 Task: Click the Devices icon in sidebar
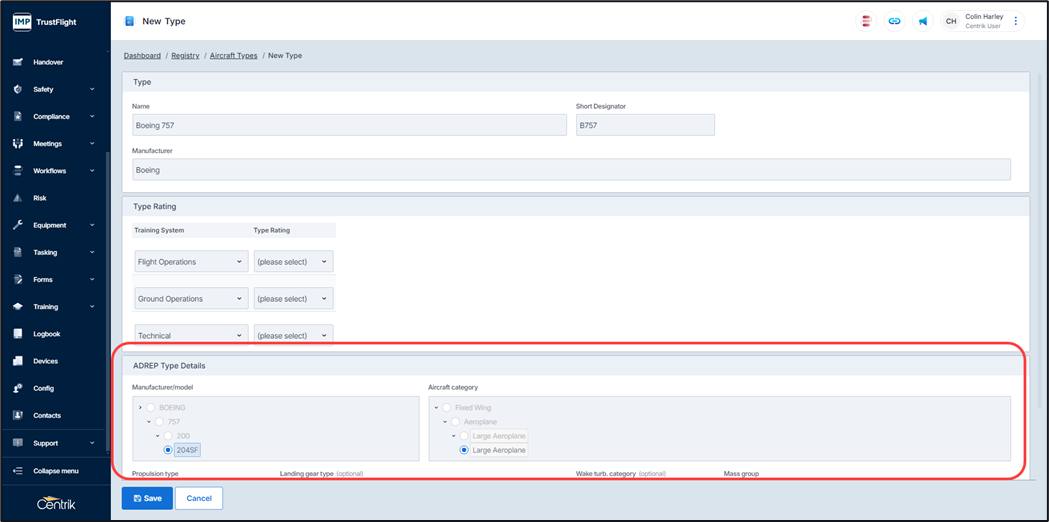pos(18,361)
